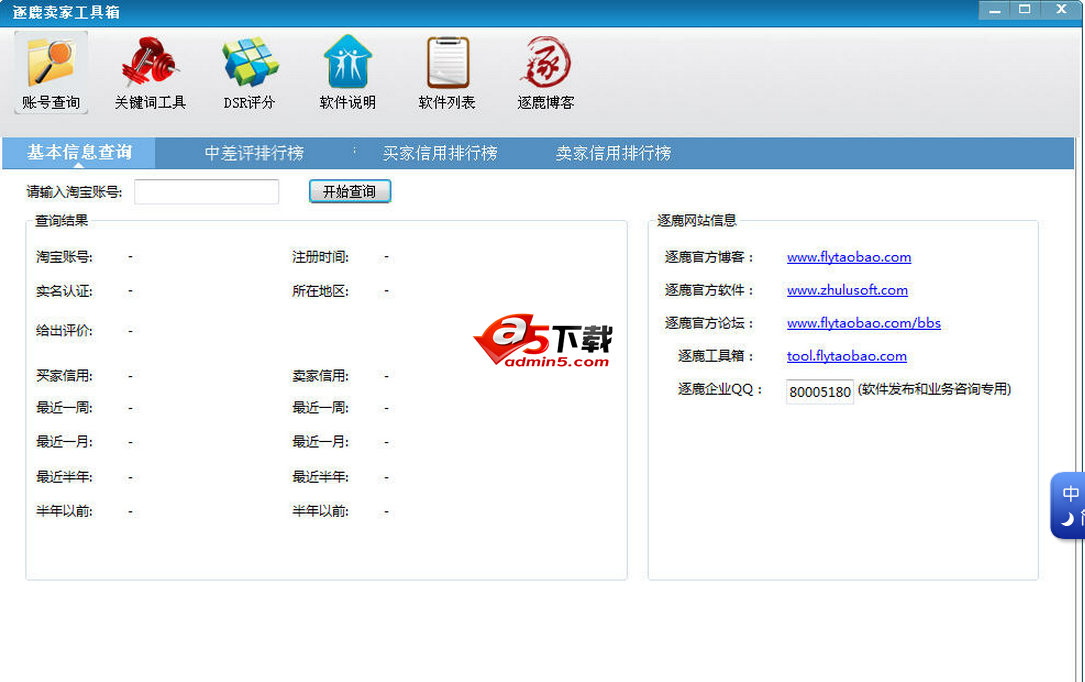Open the 软件列表 software list
This screenshot has height=682, width=1085.
click(447, 73)
